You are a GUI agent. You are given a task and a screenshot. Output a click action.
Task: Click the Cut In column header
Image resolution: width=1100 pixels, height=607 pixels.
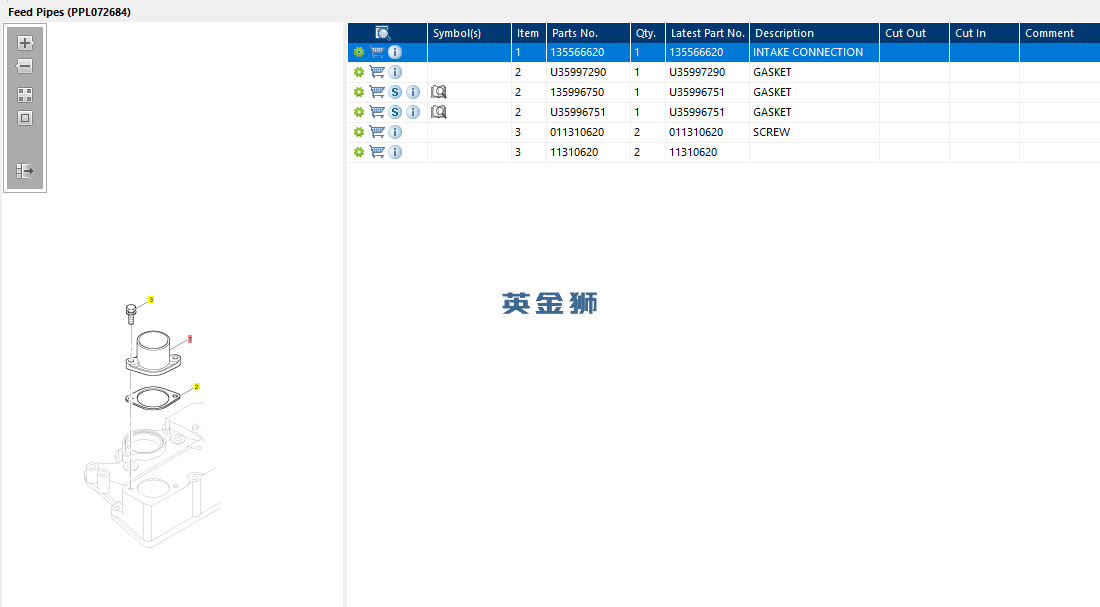pos(984,33)
